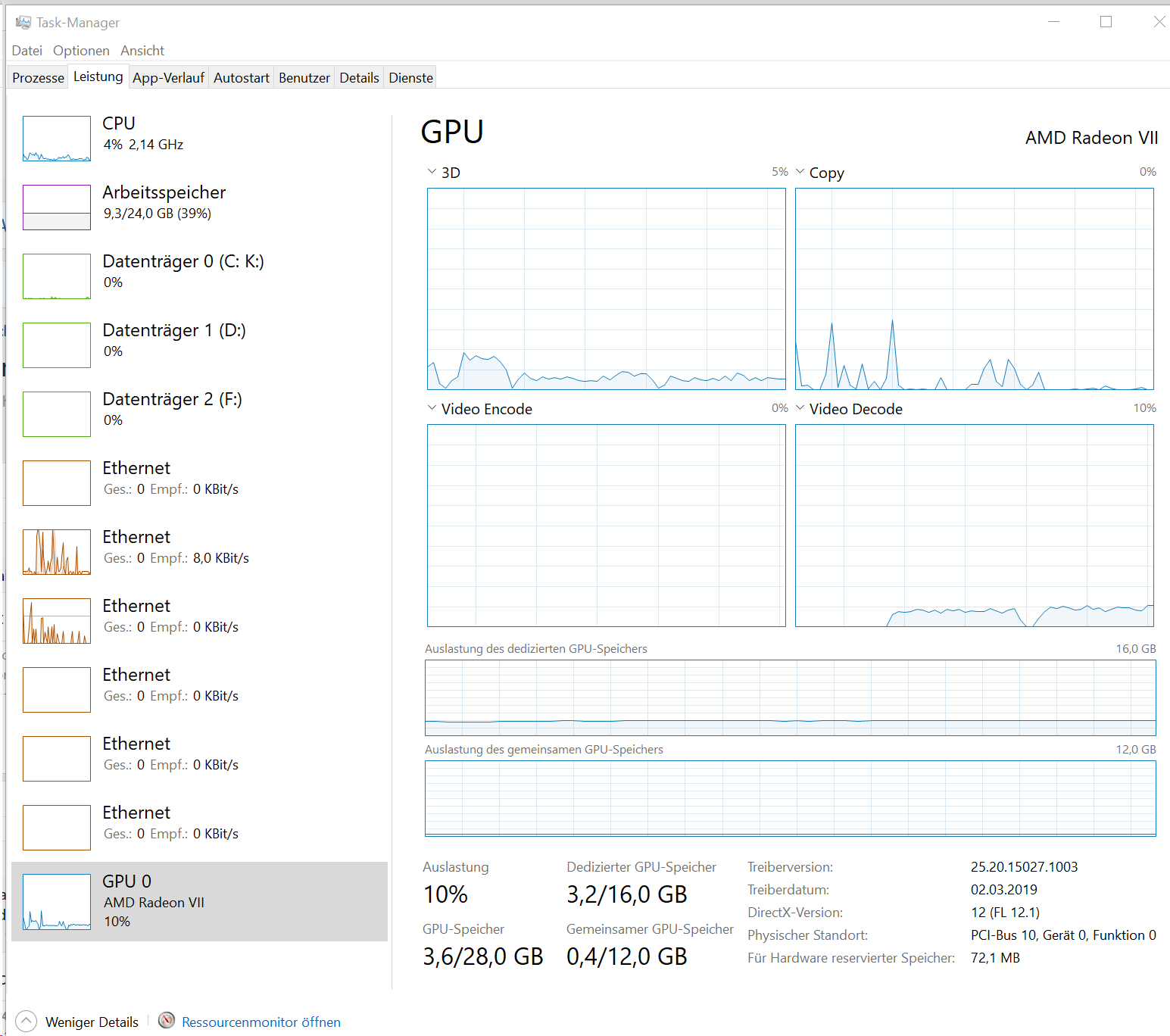
Task: Click the CPU '4% 2,14 GHz' value
Action: (144, 145)
